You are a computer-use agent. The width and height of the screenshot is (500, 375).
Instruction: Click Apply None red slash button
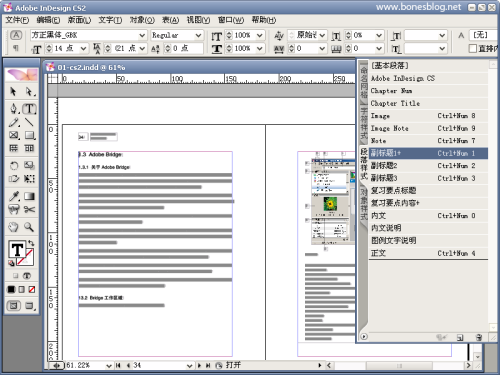(x=32, y=289)
